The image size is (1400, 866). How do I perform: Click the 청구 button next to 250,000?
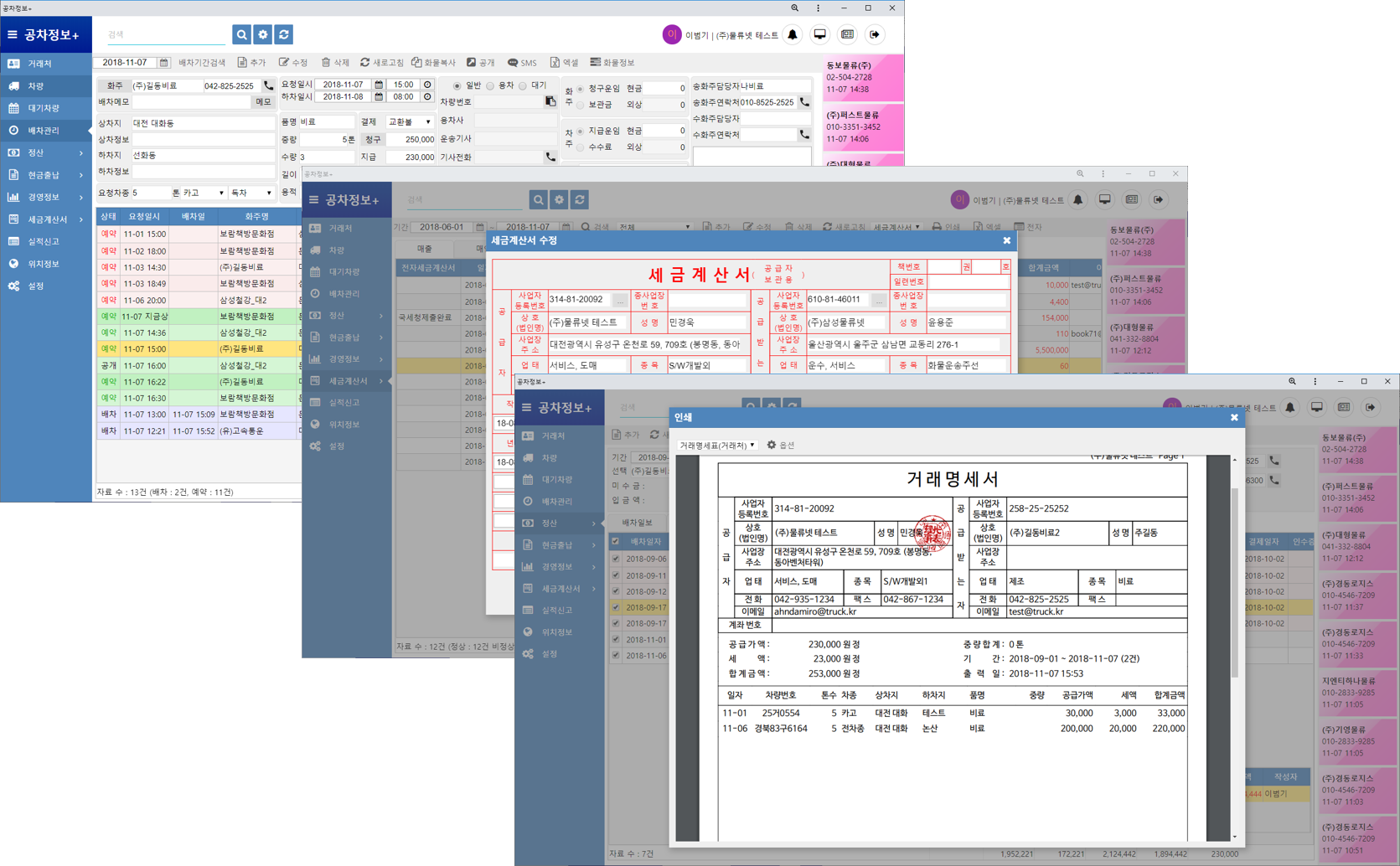tap(373, 139)
